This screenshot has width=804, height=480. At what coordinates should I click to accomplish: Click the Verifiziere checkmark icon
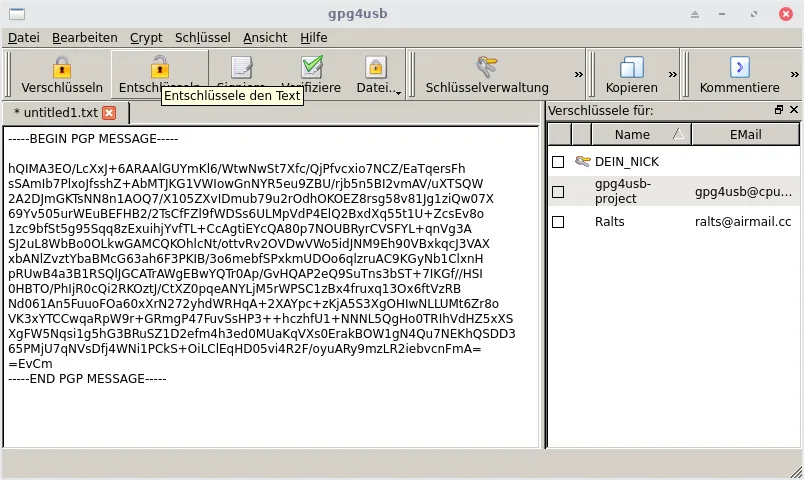(x=312, y=67)
